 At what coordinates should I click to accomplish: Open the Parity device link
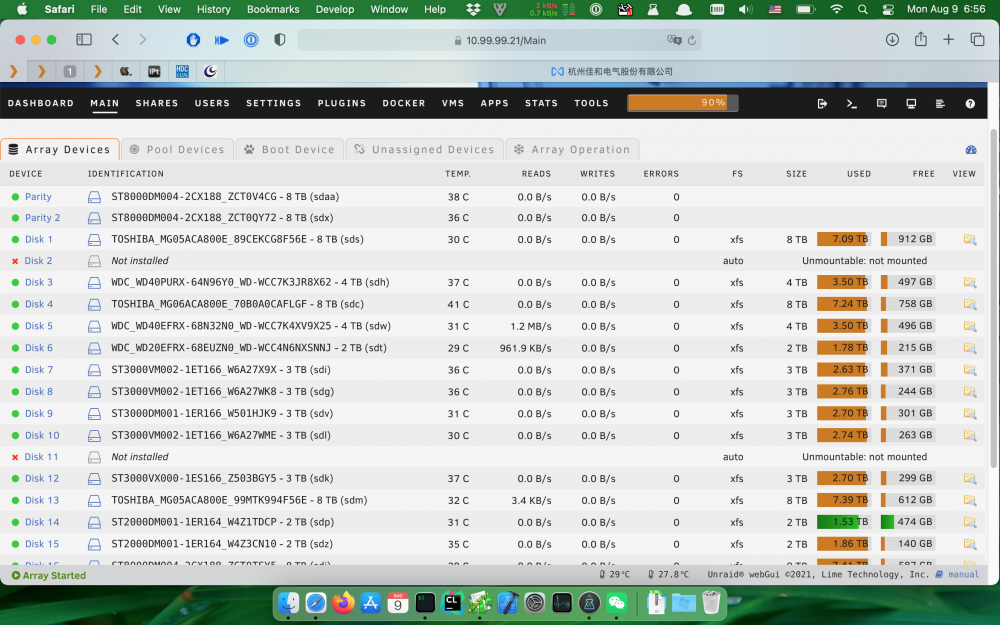tap(38, 197)
